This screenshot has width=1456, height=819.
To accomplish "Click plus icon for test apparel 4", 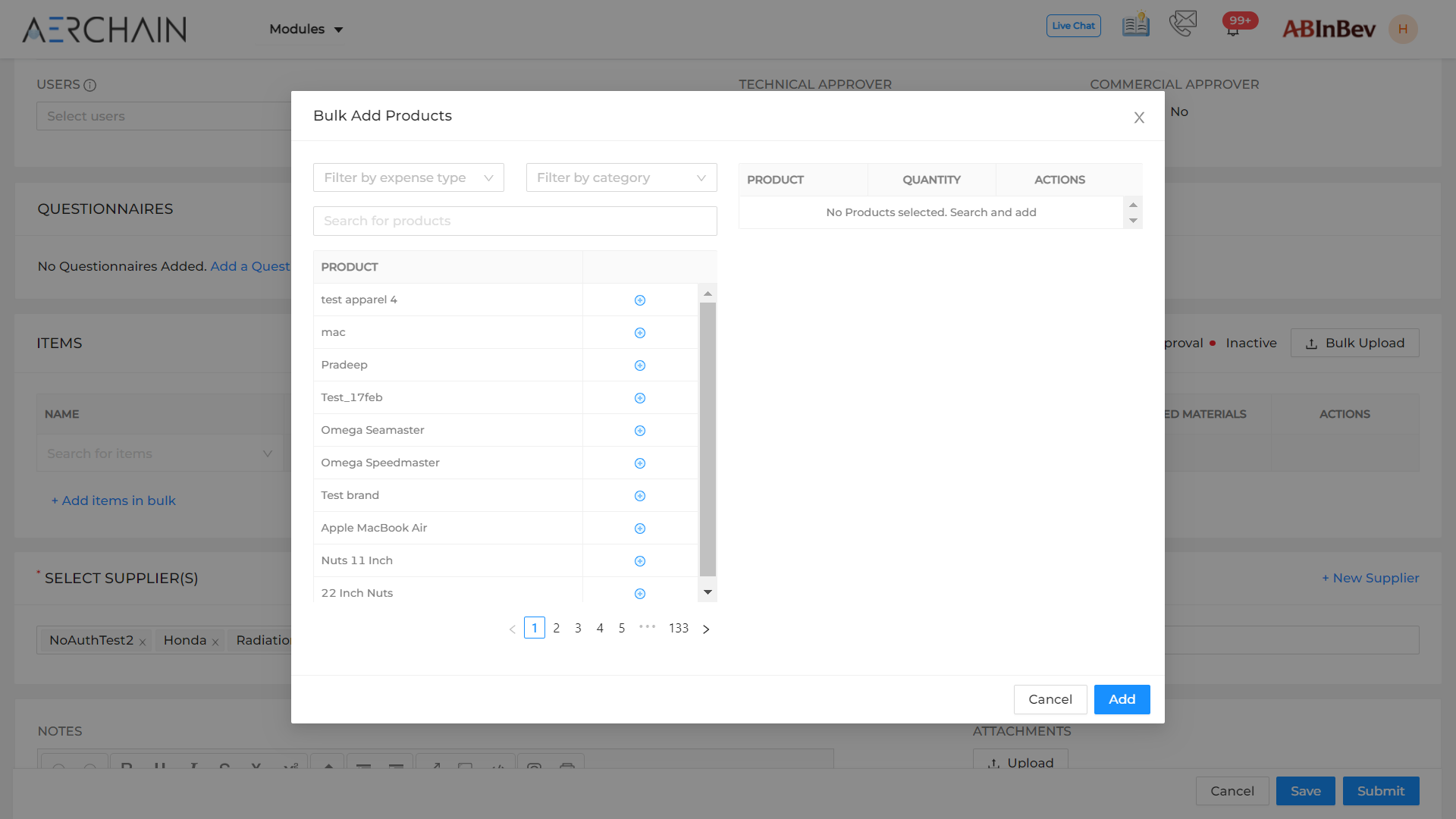I will click(x=640, y=300).
